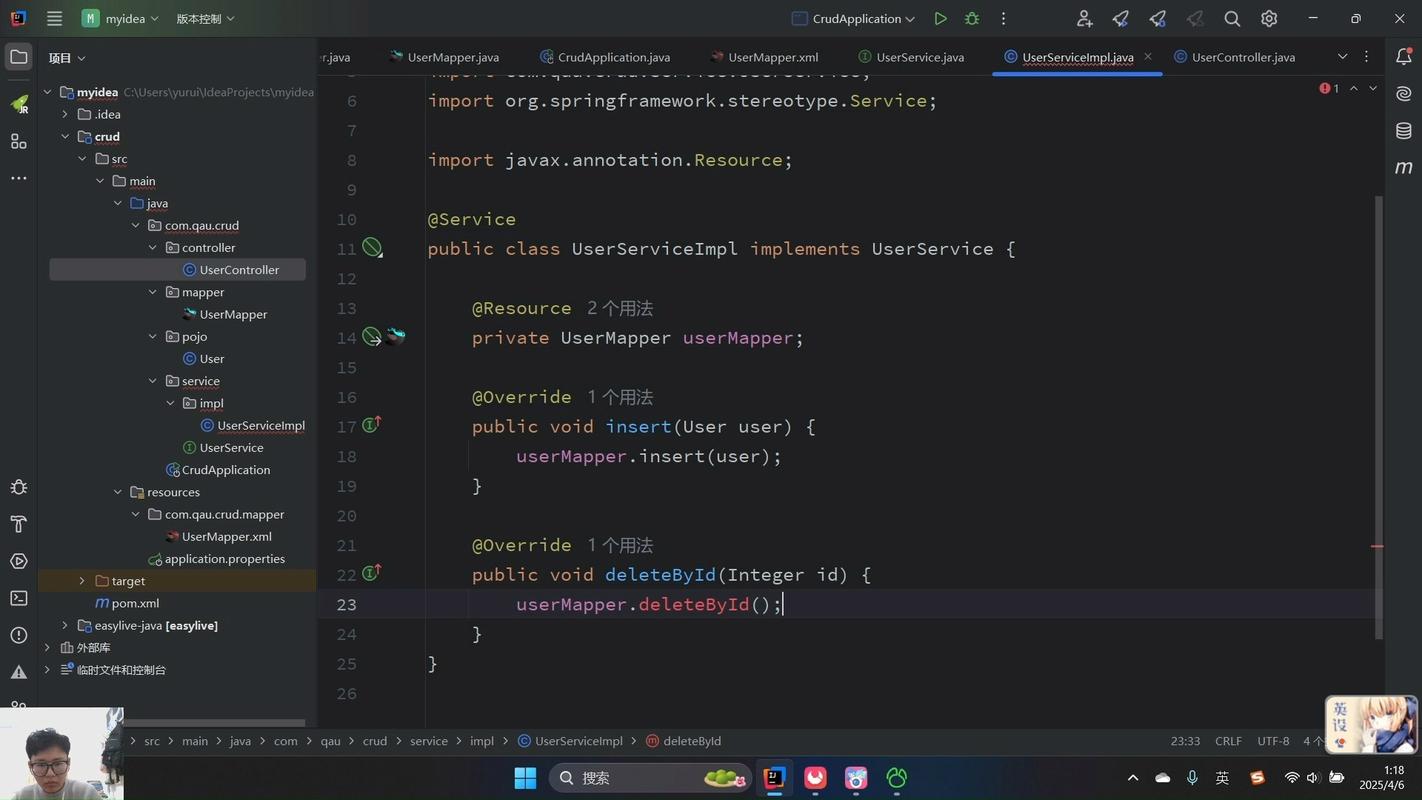Select the Services tool window icon
Viewport: 1422px width, 800px height.
coord(18,561)
